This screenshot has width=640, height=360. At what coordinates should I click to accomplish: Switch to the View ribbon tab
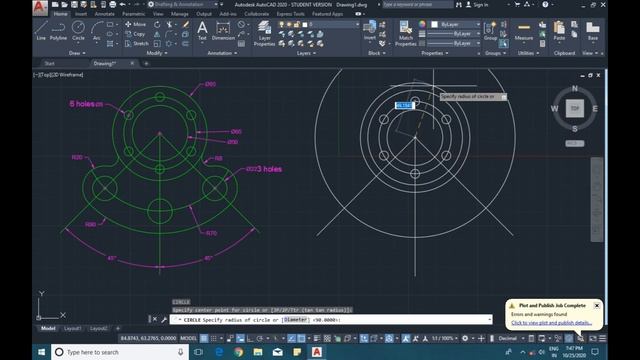point(158,14)
